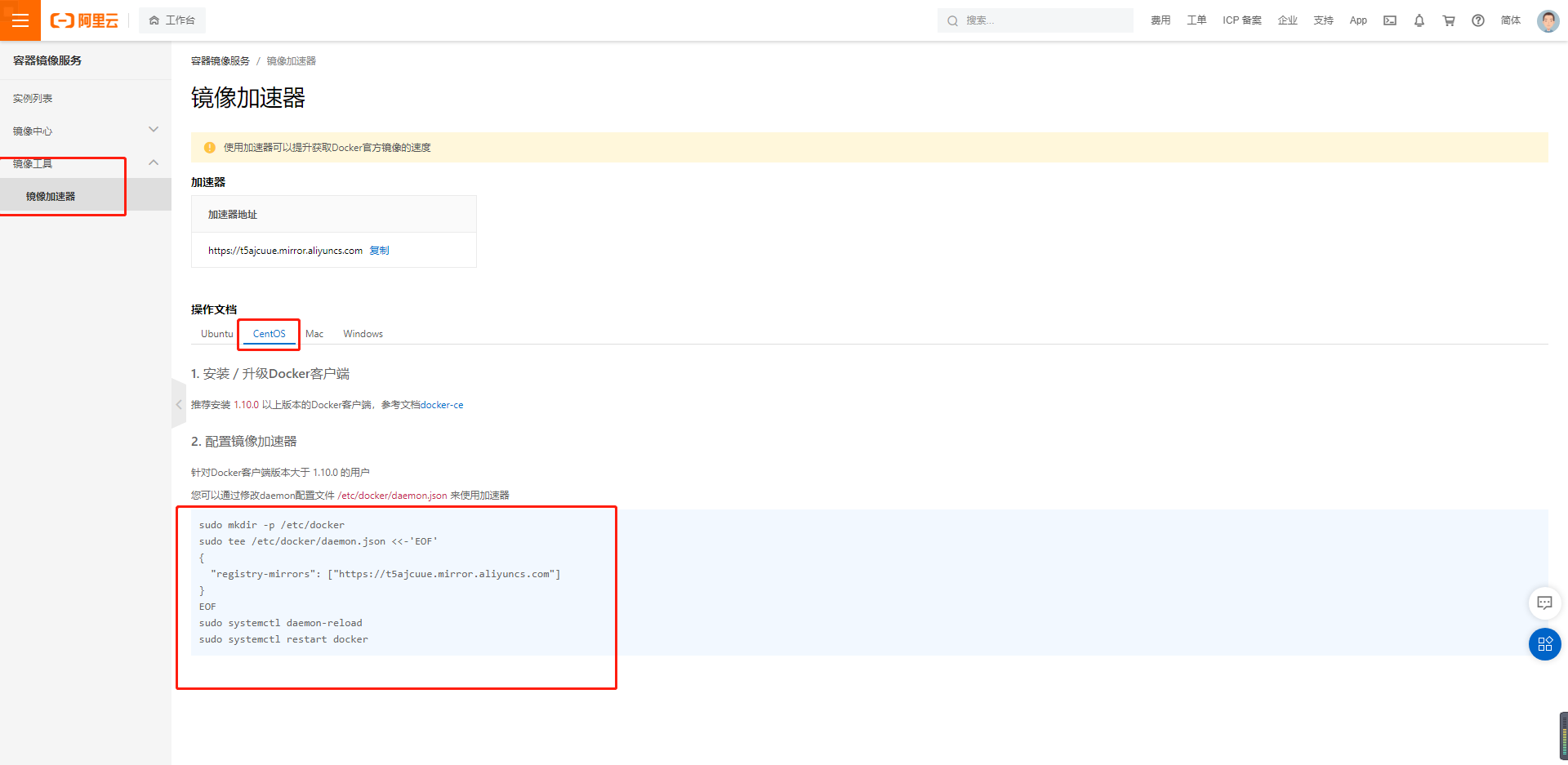Collapse the 镜像工具 chevron
Viewport: 1568px width, 765px height.
coord(154,162)
